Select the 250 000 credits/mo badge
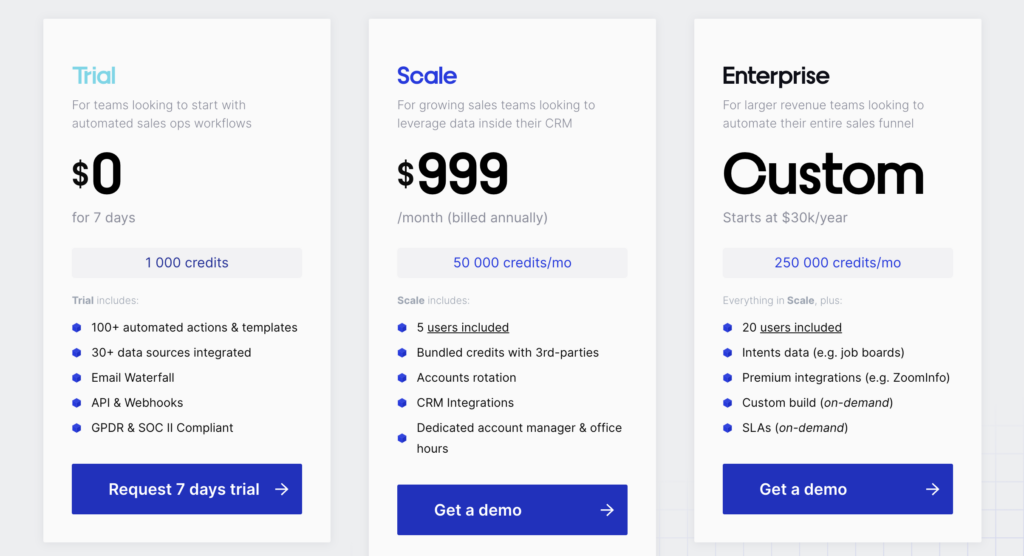The height and width of the screenshot is (556, 1024). pyautogui.click(x=837, y=263)
